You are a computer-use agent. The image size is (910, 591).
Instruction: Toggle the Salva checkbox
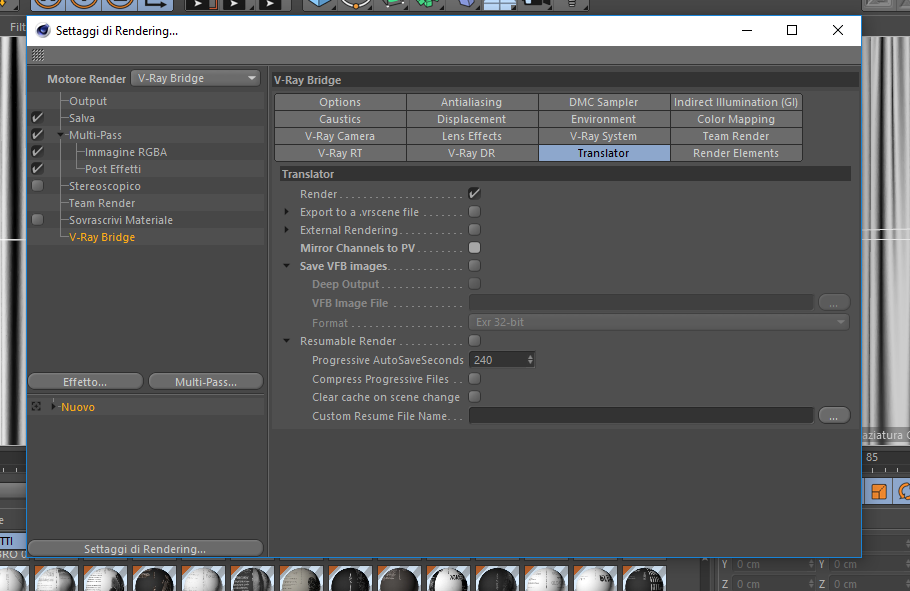38,118
